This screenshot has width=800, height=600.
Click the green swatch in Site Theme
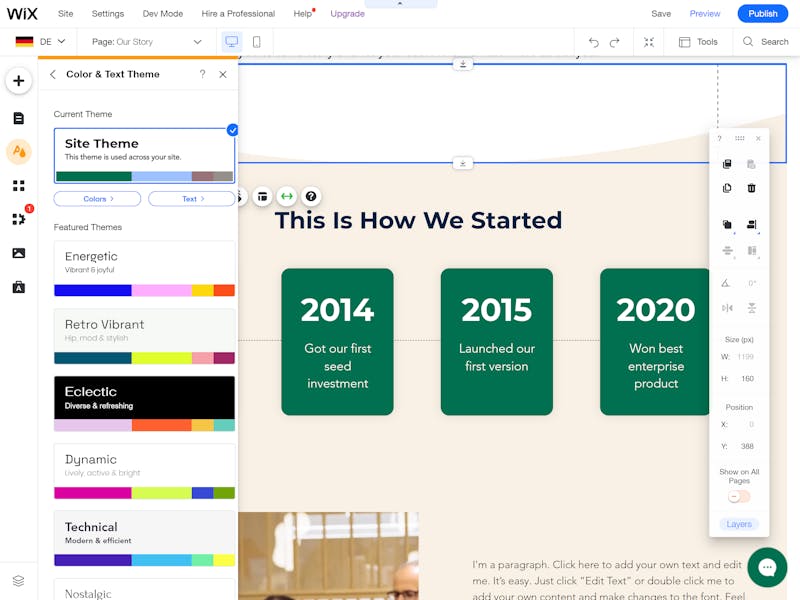[x=94, y=177]
